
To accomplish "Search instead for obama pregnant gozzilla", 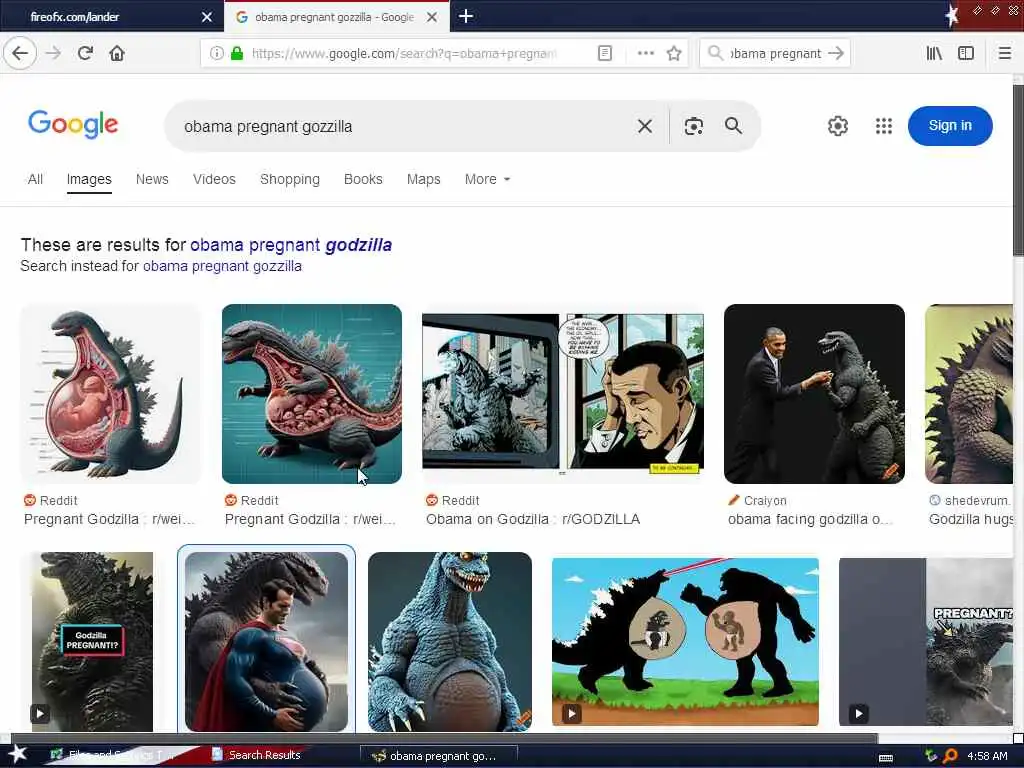I will pyautogui.click(x=222, y=266).
